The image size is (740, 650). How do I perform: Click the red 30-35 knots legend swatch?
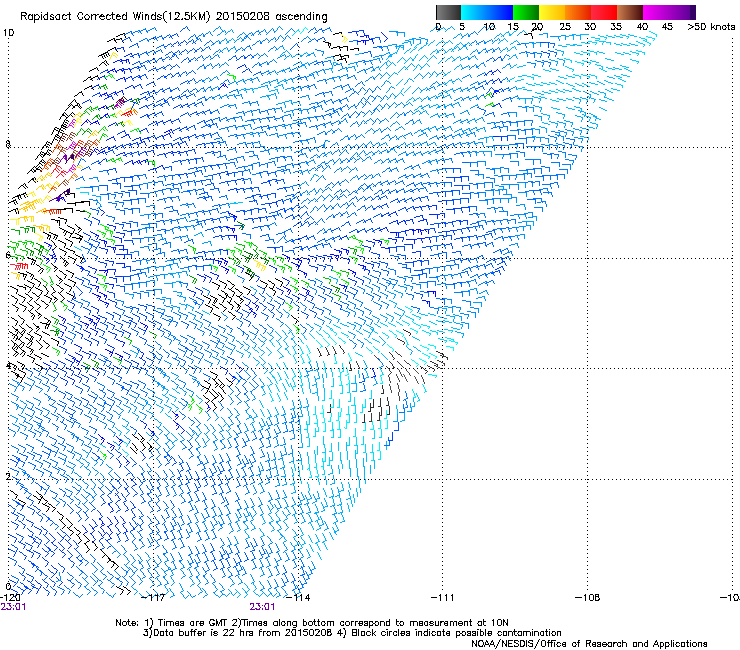pyautogui.click(x=604, y=12)
